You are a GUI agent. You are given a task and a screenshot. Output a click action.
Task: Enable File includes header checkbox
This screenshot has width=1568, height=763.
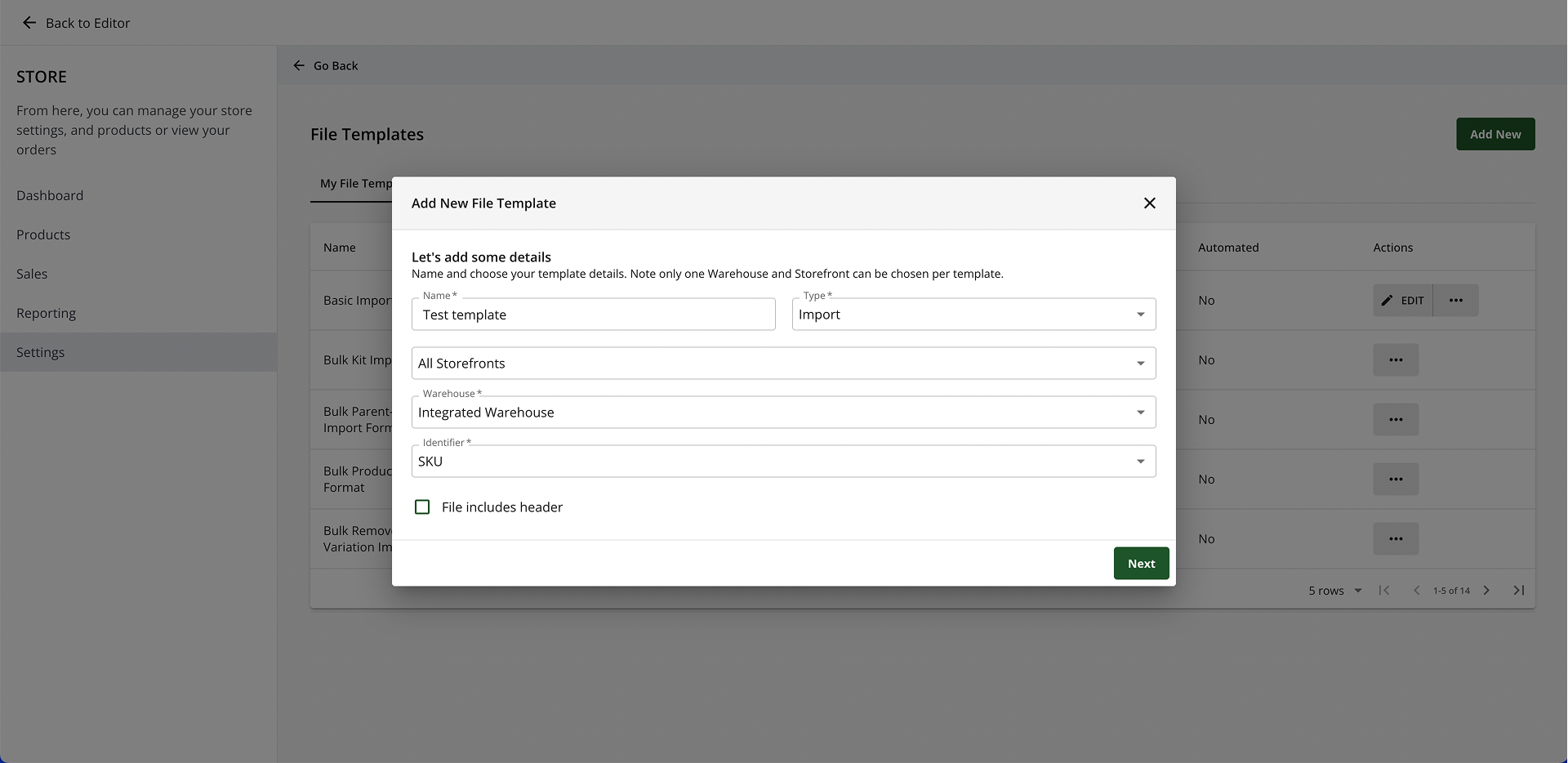[x=422, y=507]
